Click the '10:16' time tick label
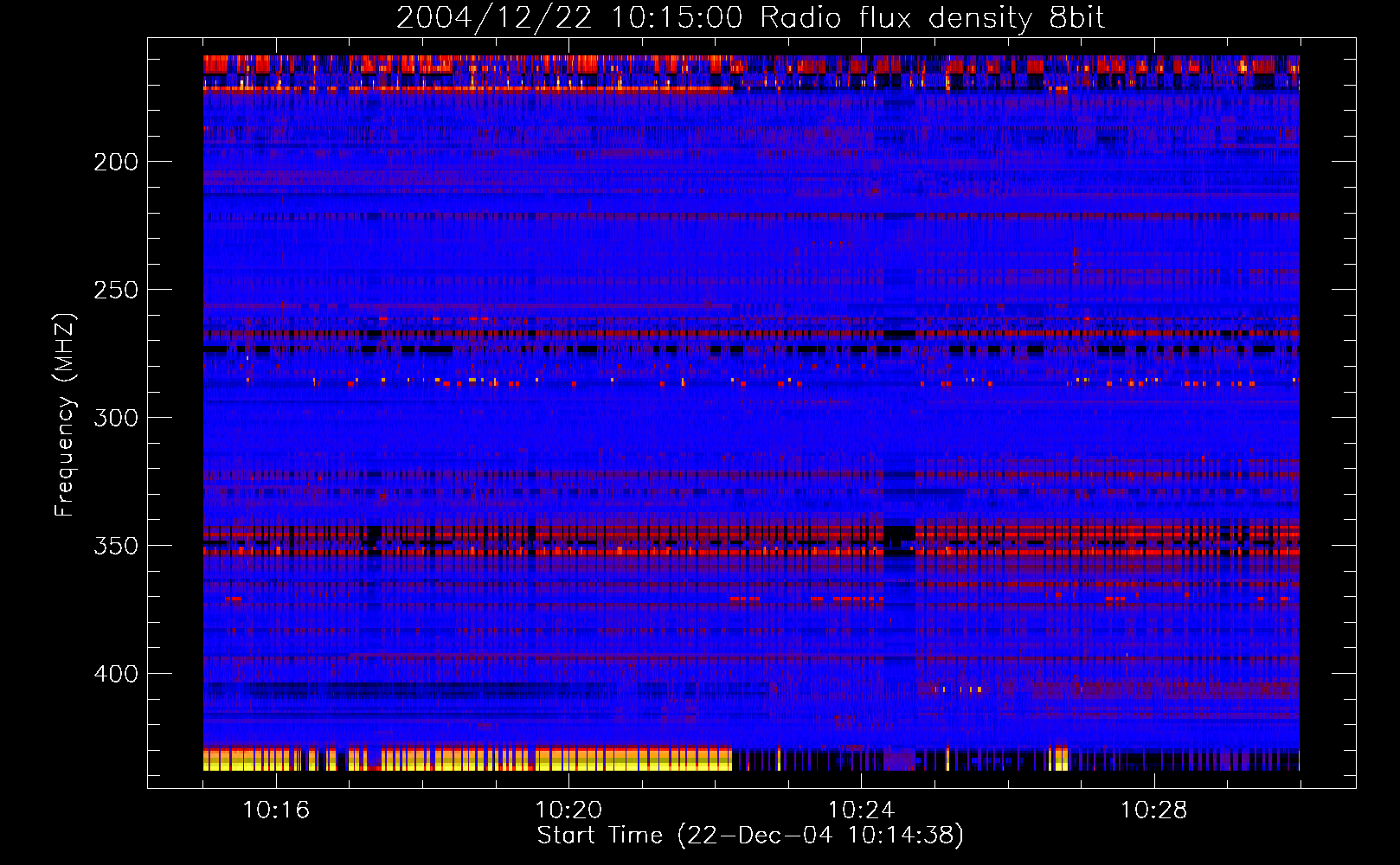The height and width of the screenshot is (865, 1400). pyautogui.click(x=276, y=811)
